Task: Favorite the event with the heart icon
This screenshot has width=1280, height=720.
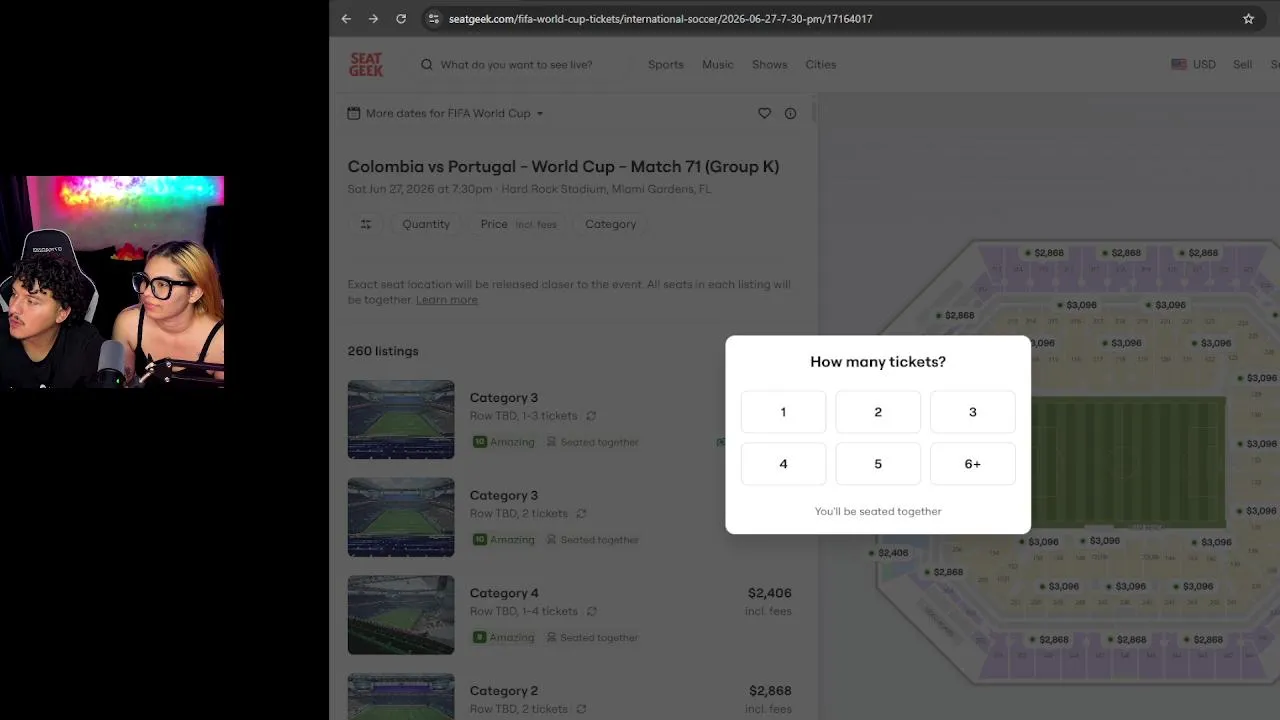Action: (764, 113)
